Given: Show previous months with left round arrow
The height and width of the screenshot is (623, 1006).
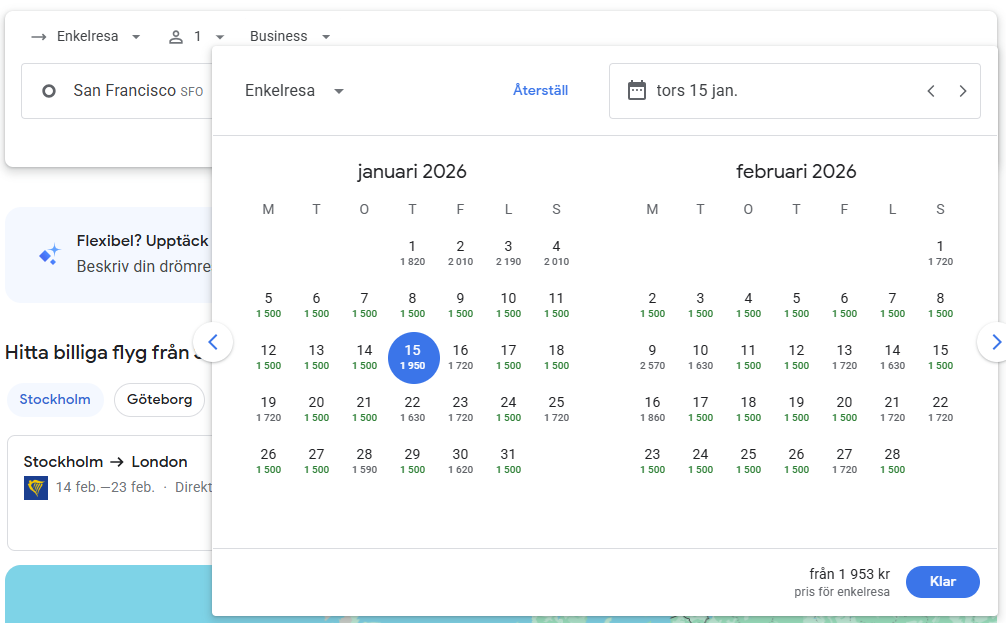Looking at the screenshot, I should coord(213,342).
